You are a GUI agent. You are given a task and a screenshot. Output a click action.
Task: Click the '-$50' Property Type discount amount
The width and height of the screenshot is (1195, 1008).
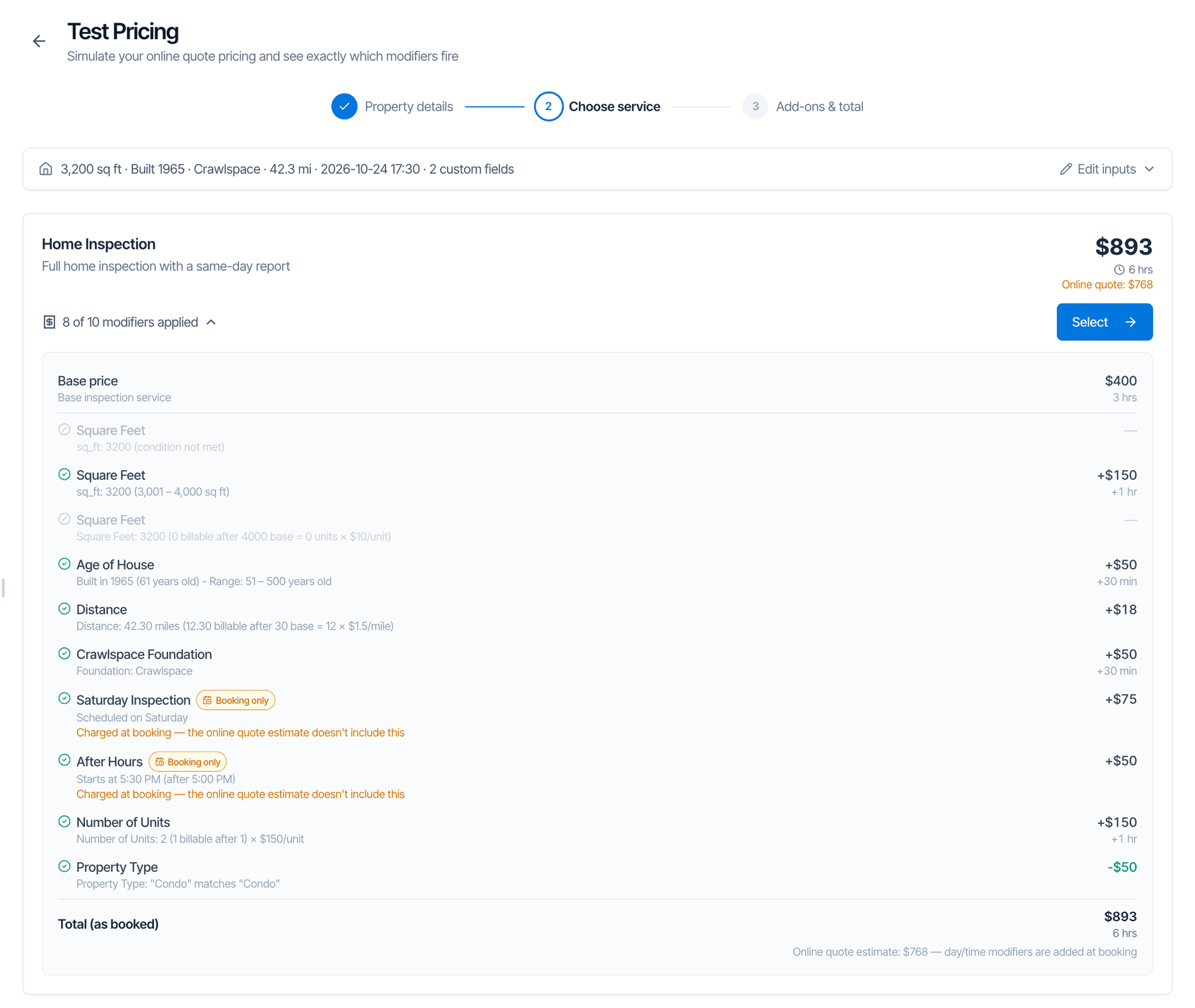tap(1122, 867)
